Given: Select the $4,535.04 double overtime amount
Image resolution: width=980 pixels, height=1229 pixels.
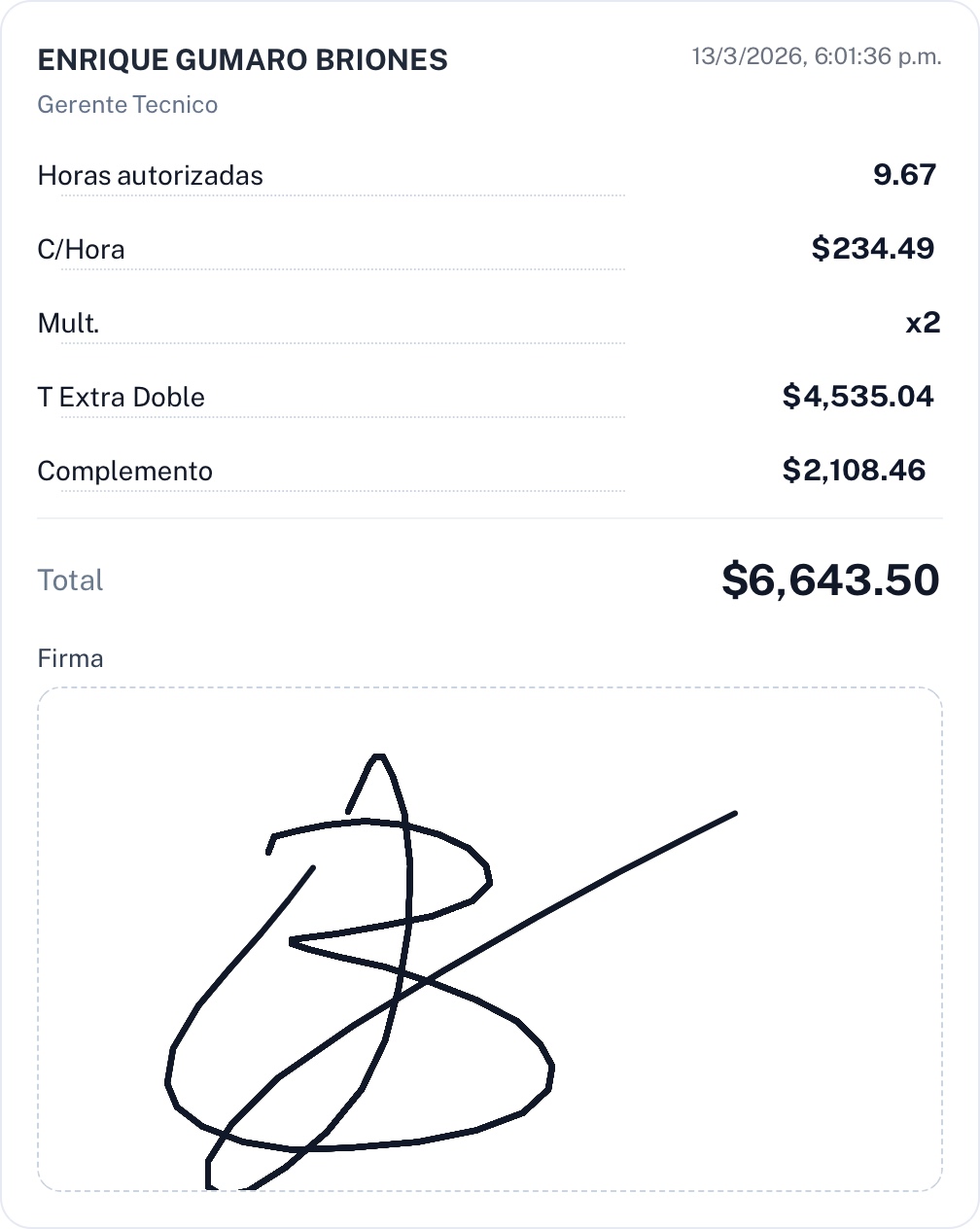Looking at the screenshot, I should [857, 397].
